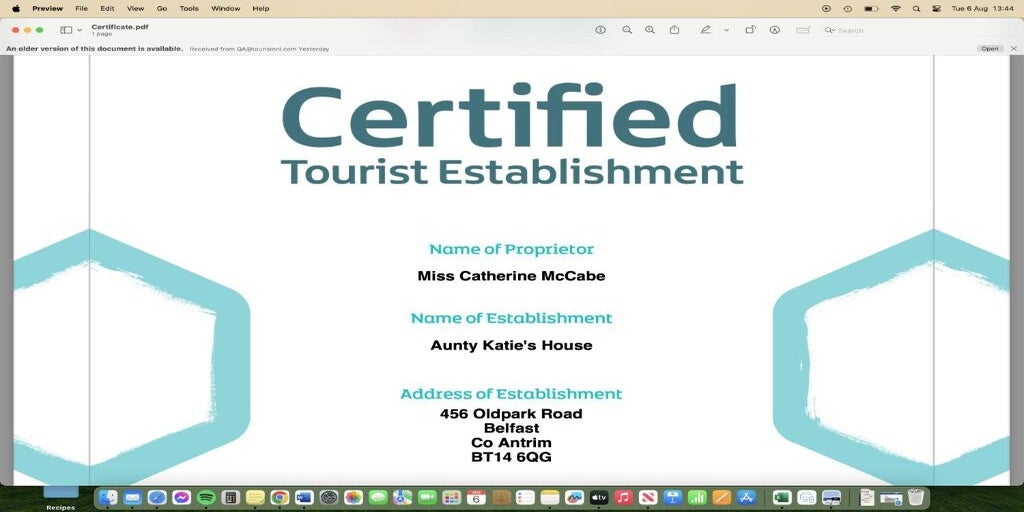This screenshot has height=512, width=1024.
Task: Click the proprietor name Miss Catherine McCabe
Action: point(511,276)
